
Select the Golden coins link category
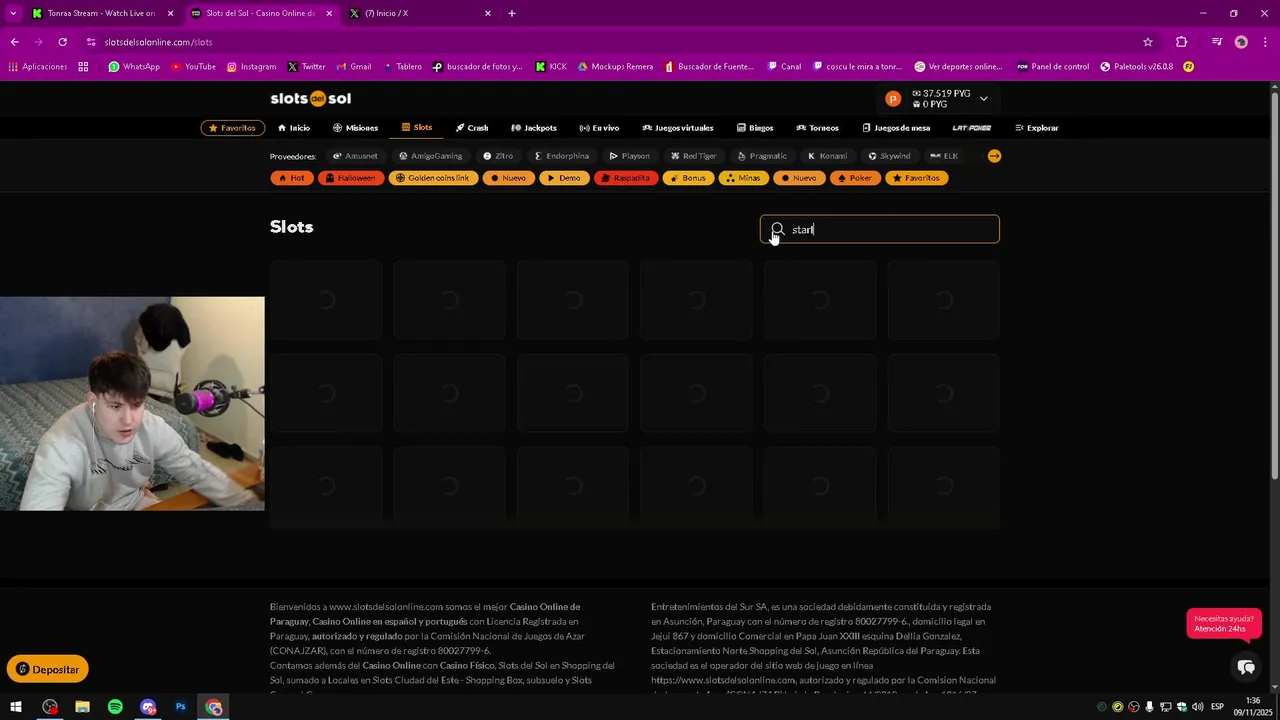tap(432, 178)
